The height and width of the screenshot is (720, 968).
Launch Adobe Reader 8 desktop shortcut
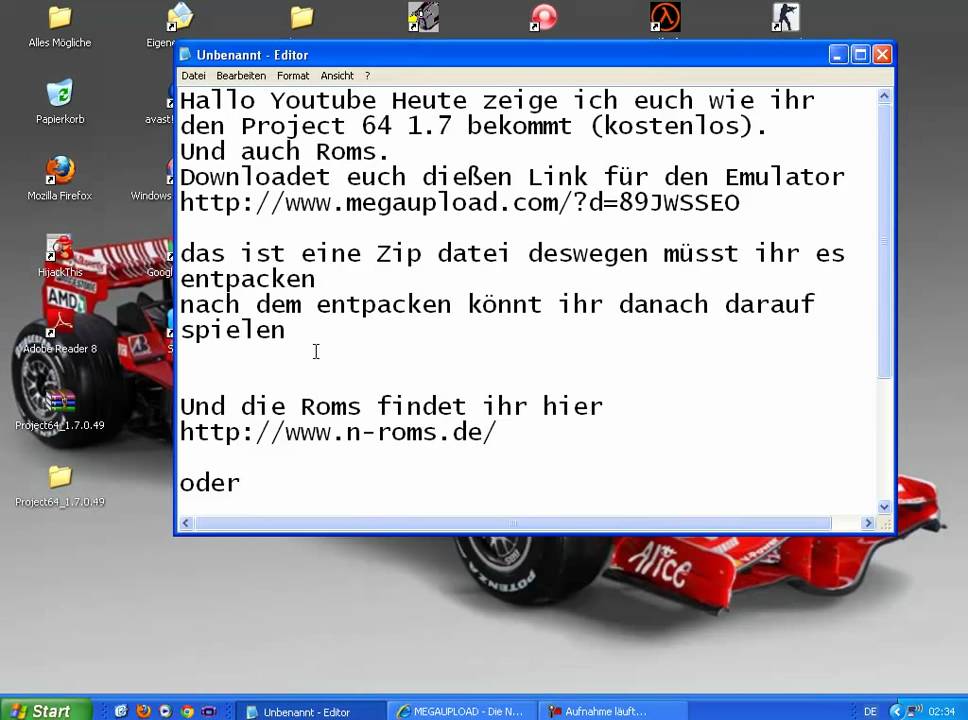[x=60, y=332]
